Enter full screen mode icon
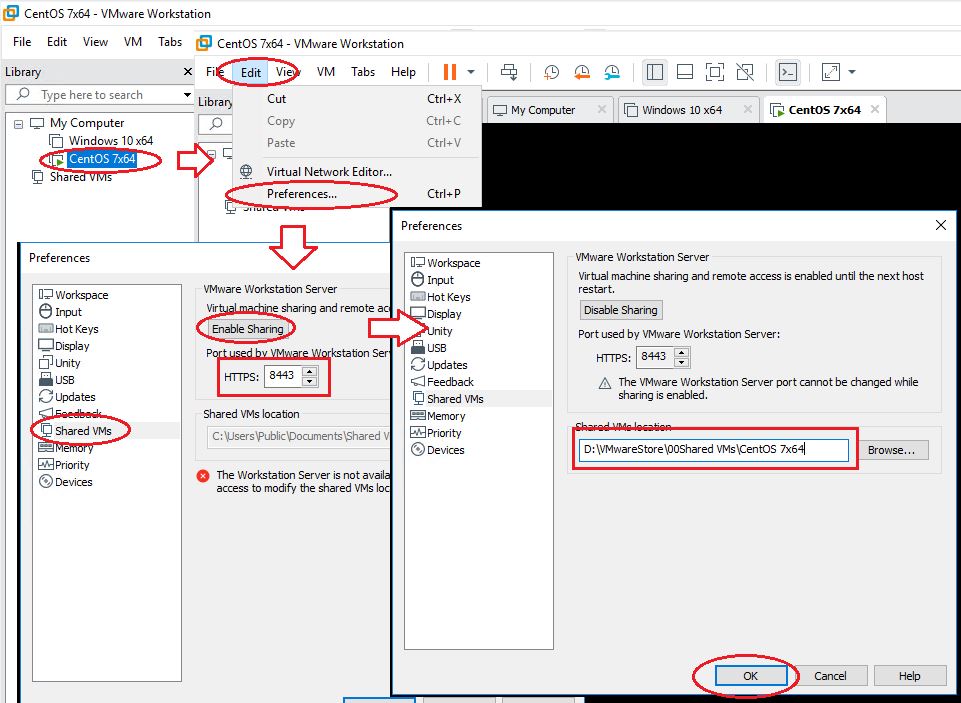The image size is (961, 703). tap(715, 72)
